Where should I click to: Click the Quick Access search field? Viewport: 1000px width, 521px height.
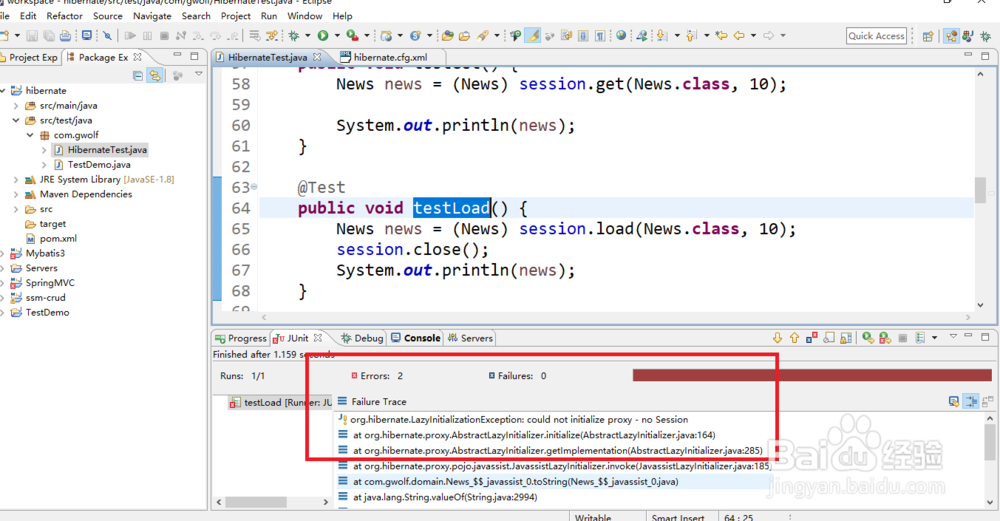pos(876,36)
